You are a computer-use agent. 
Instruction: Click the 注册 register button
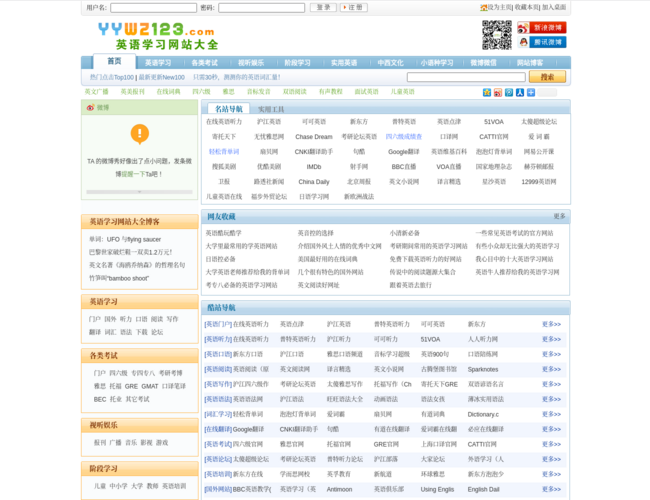coord(354,7)
